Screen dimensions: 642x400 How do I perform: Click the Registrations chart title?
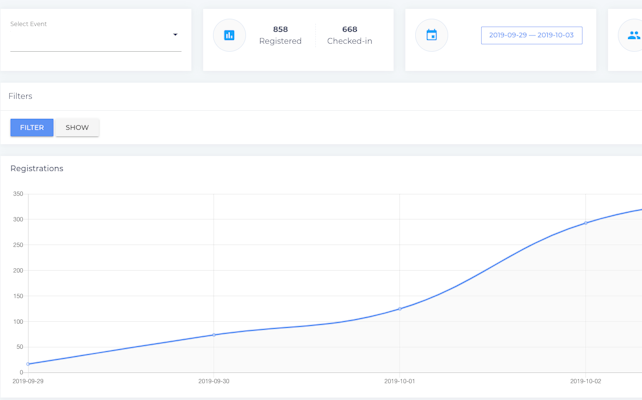coord(37,168)
